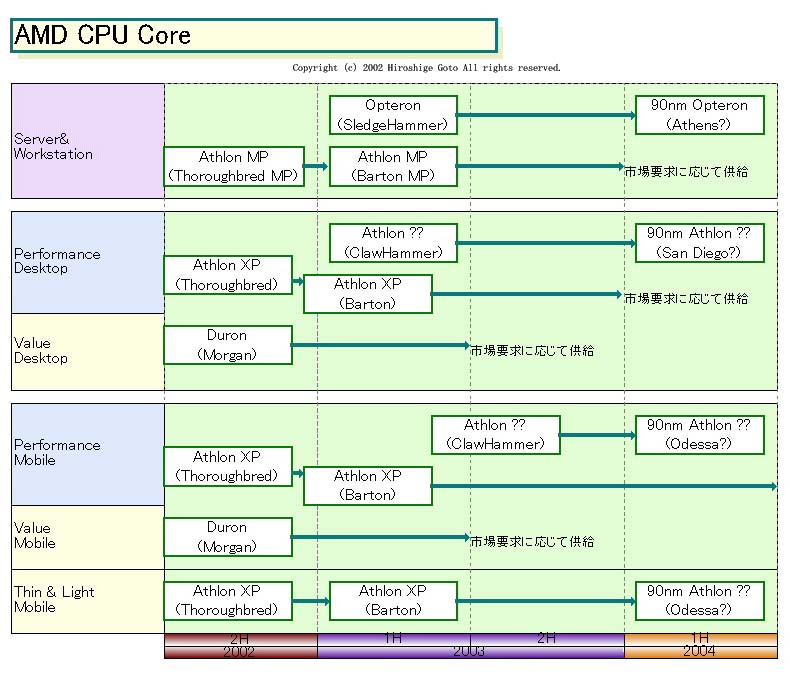Click the Performance Mobile Athlon ?? (ClawHammer) box
790x674 pixels.
pyautogui.click(x=496, y=435)
